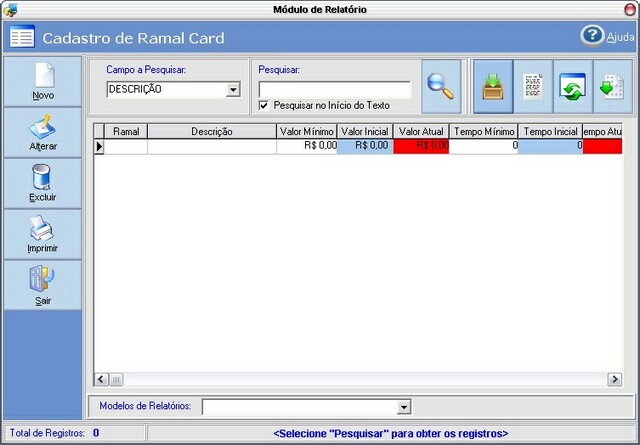Click the Modelos de Relatórios combo field
Screen dimensions: 640x445
point(307,407)
